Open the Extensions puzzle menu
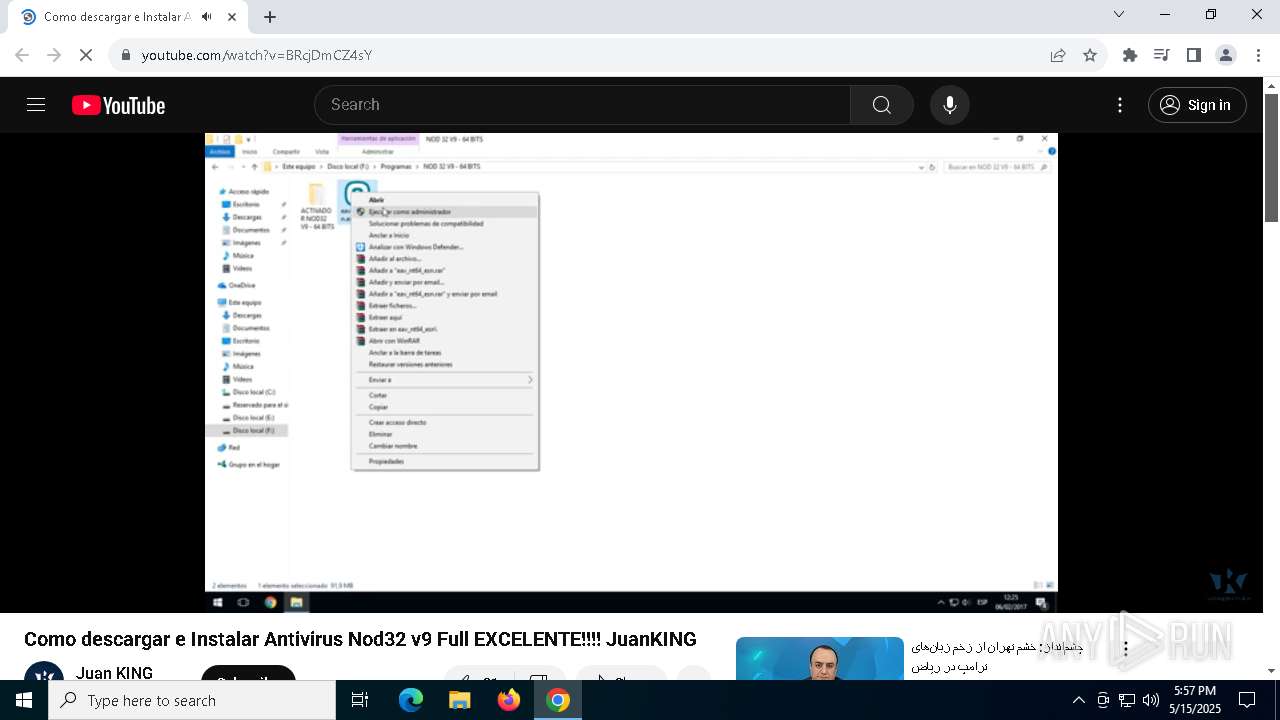 (1130, 55)
